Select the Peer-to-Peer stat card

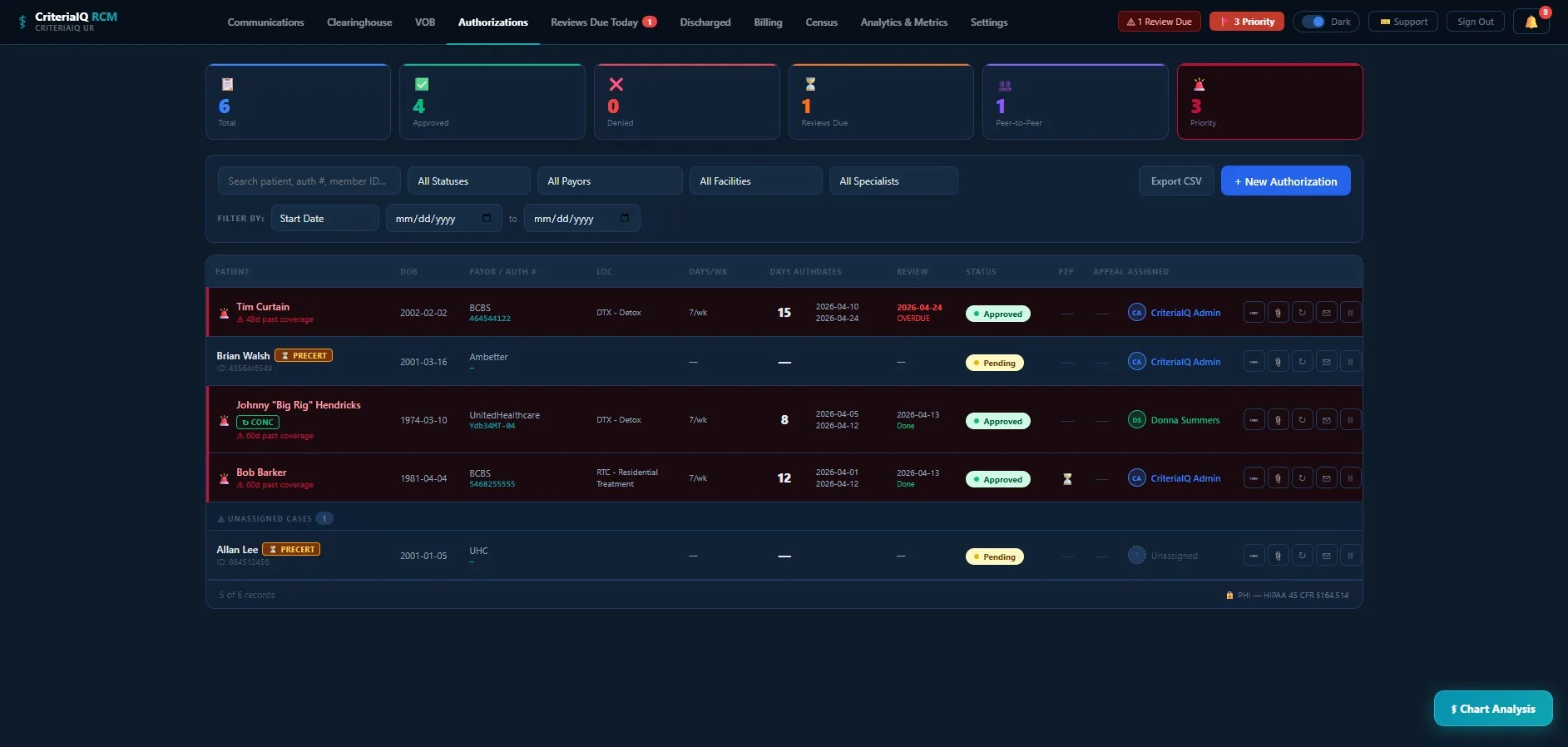[x=1075, y=101]
